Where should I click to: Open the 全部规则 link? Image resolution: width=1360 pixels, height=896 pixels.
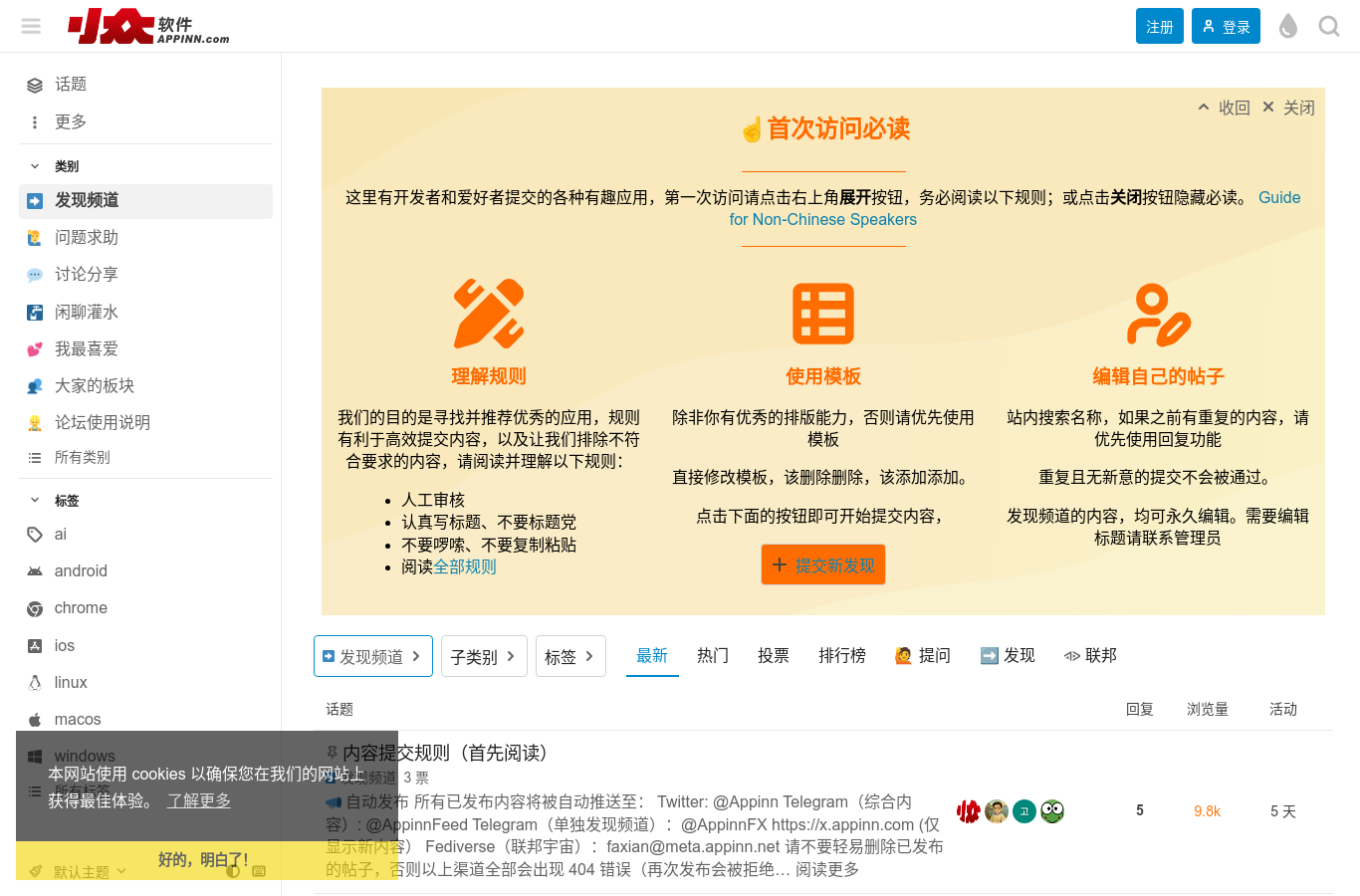coord(465,566)
